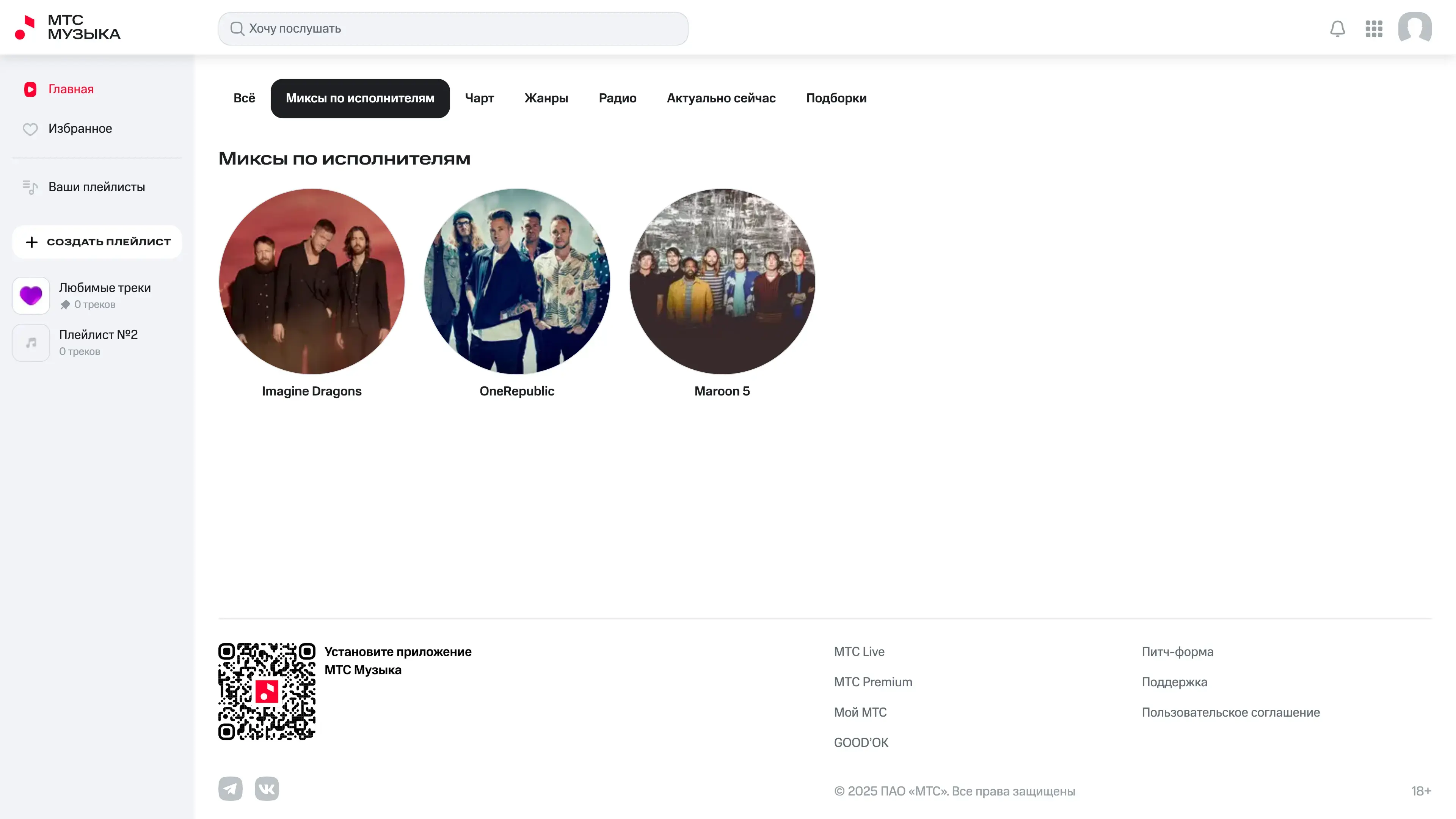Click the Ваши плейлисты icon

(30, 187)
